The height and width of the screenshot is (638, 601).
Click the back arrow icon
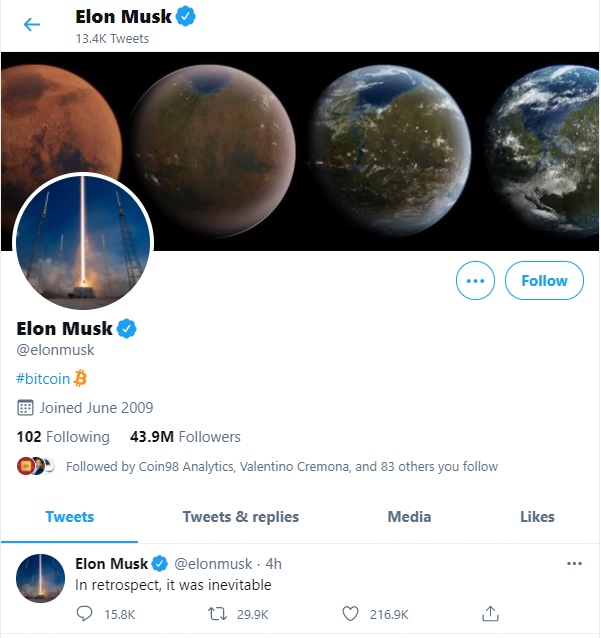pyautogui.click(x=32, y=25)
